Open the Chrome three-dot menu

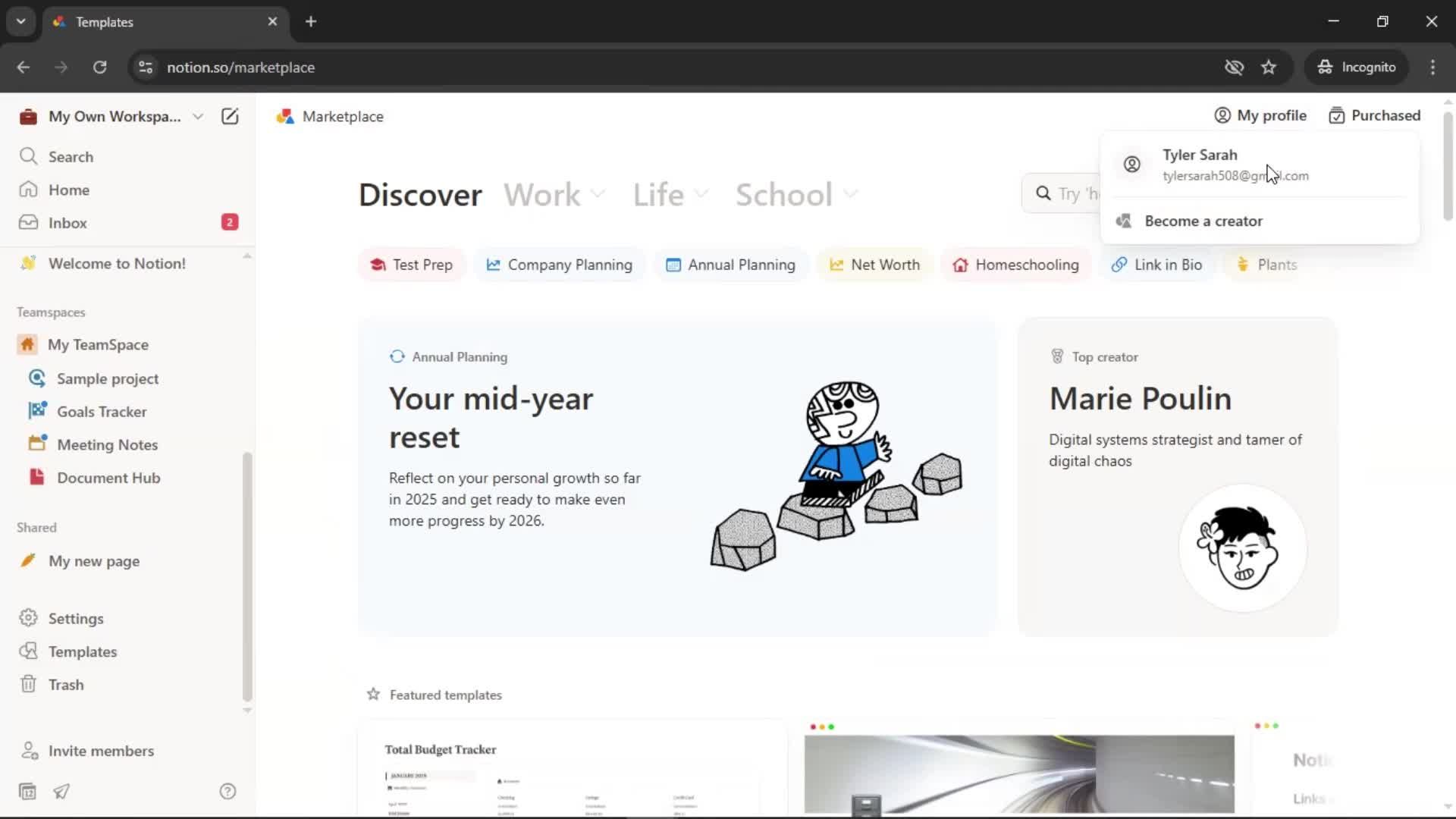pyautogui.click(x=1432, y=67)
